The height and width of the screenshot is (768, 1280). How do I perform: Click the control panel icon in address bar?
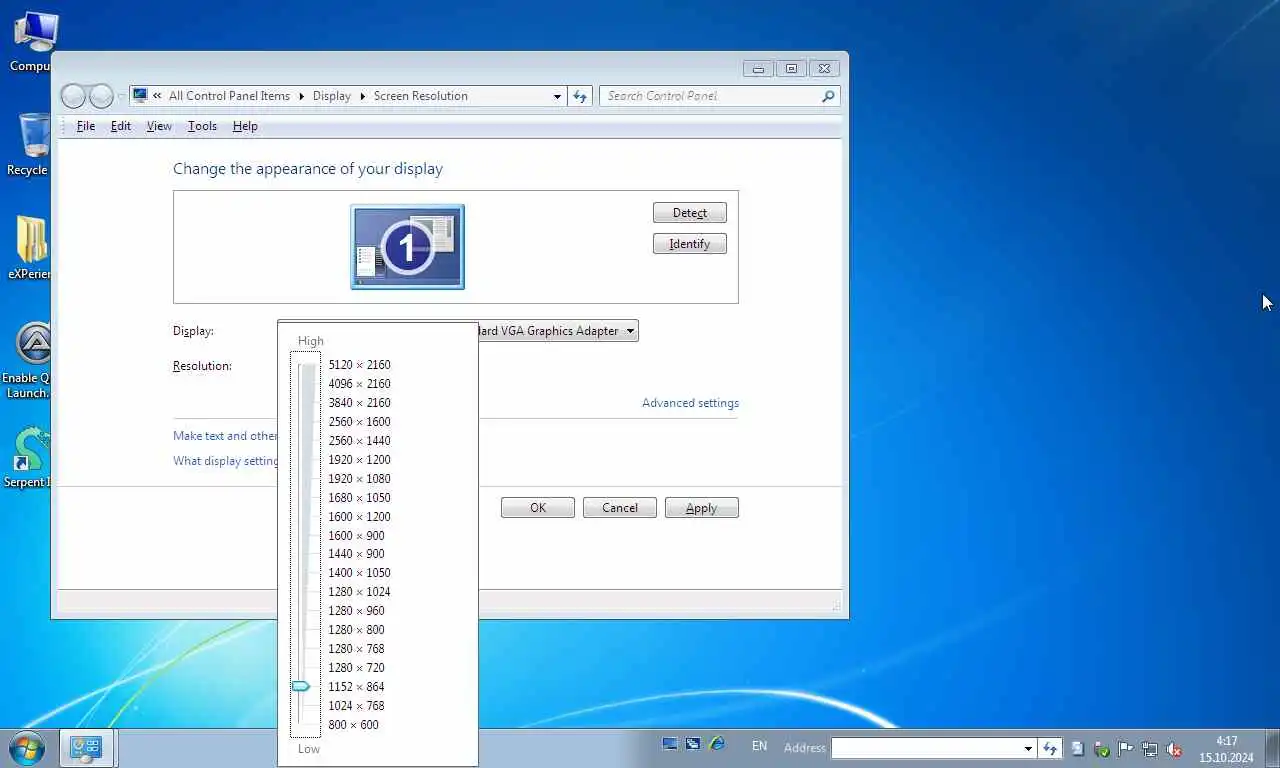point(140,96)
